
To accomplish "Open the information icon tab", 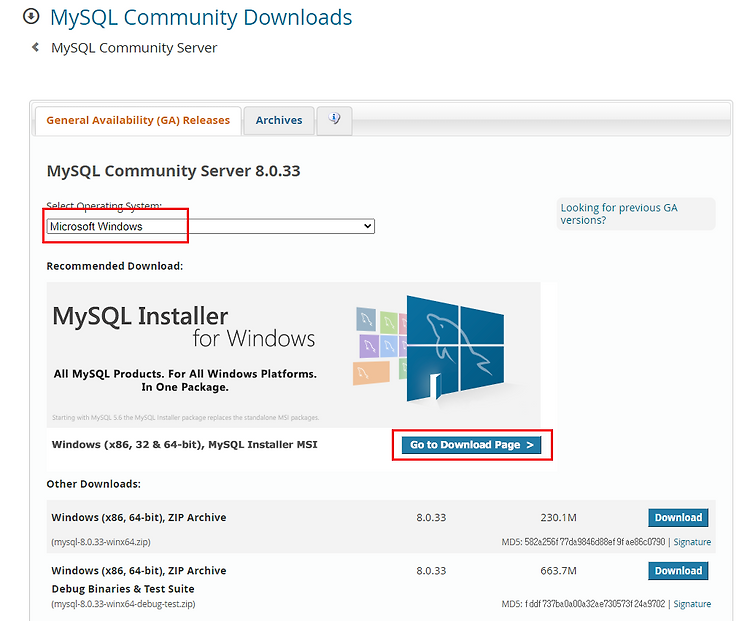I will coord(334,120).
